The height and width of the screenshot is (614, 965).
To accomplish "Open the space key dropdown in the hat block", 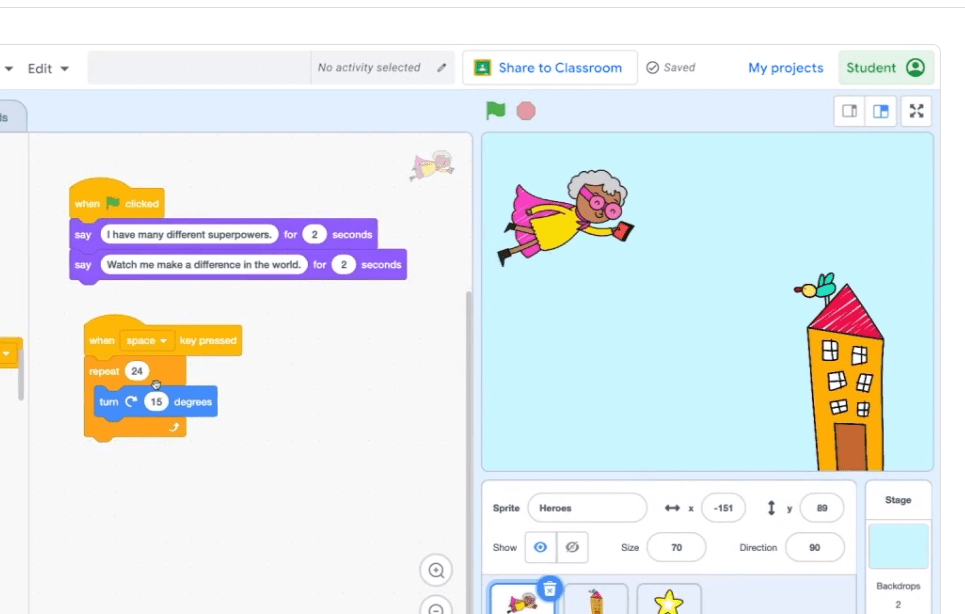I will pyautogui.click(x=147, y=340).
